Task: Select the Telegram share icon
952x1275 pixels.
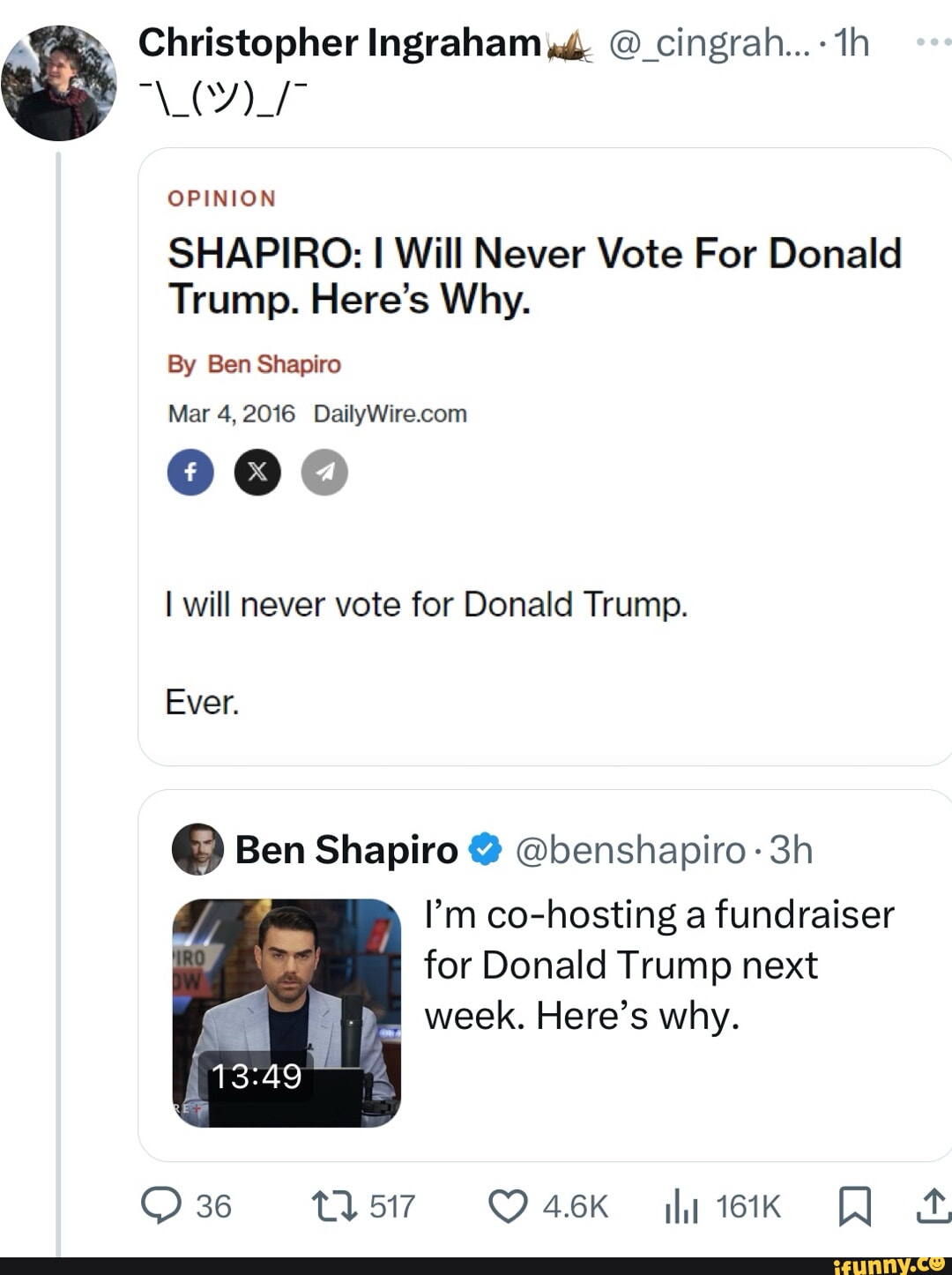Action: (x=324, y=473)
